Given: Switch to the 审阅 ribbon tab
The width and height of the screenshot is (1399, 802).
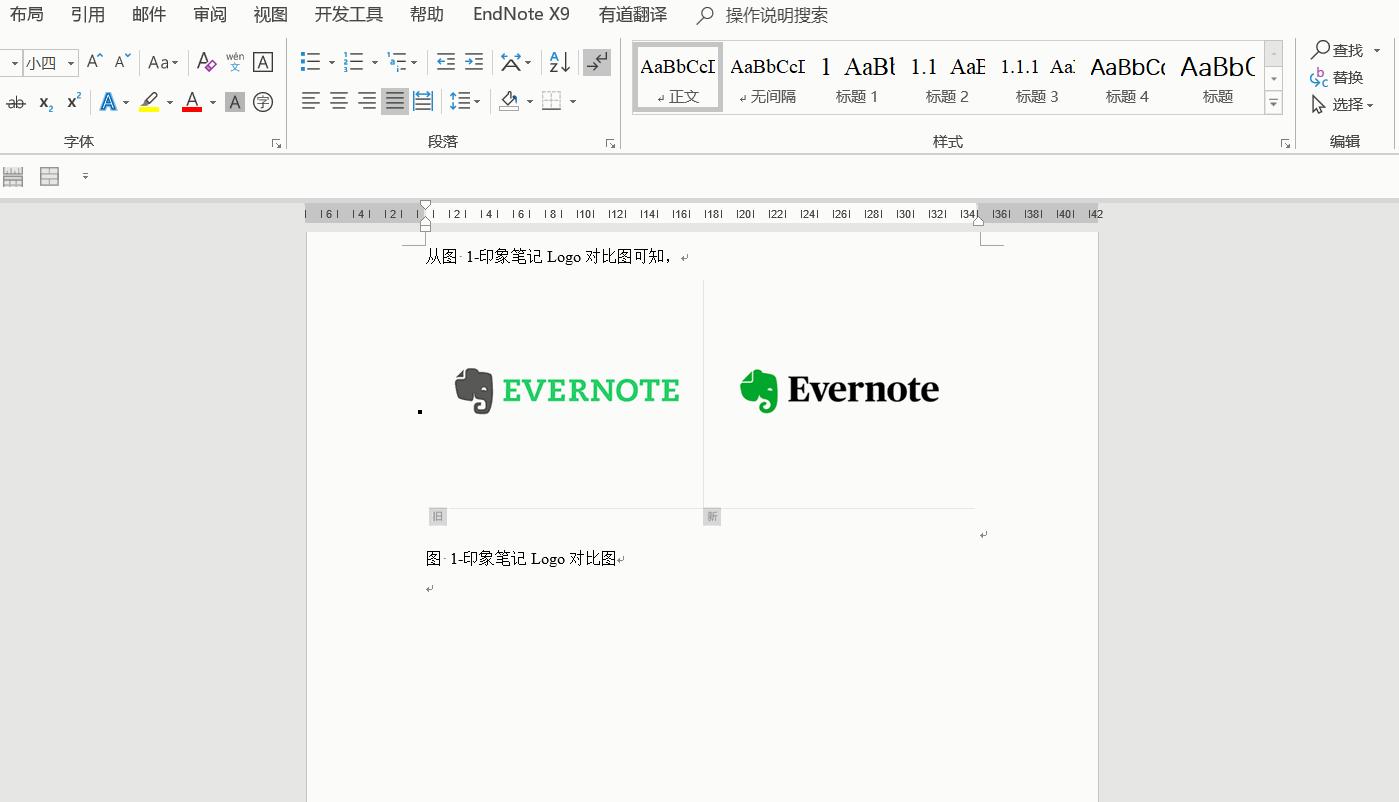Looking at the screenshot, I should (x=209, y=14).
